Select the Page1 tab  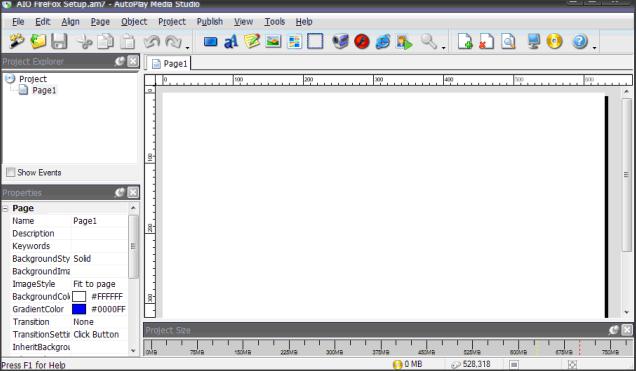coord(169,64)
